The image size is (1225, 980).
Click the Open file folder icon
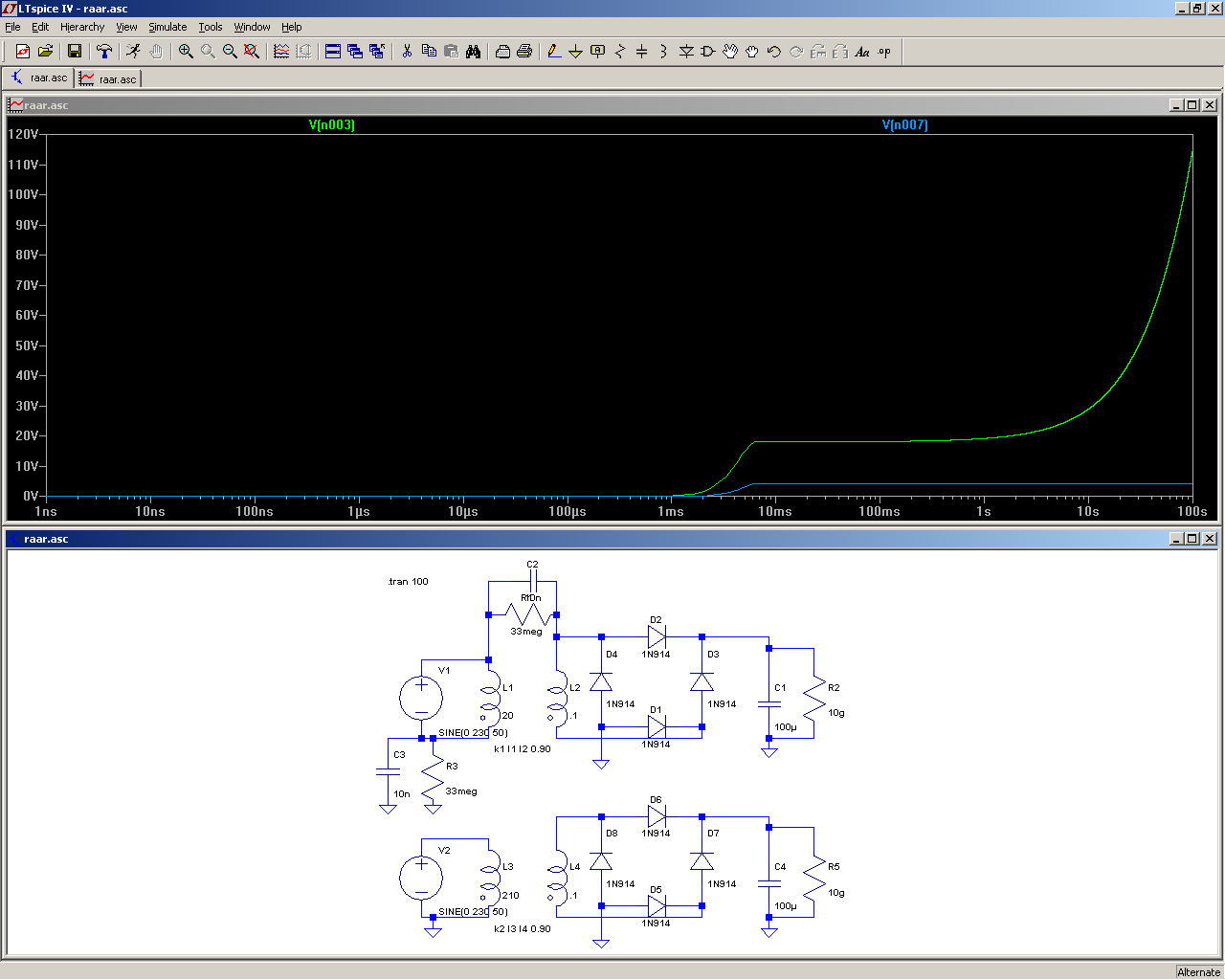[x=45, y=52]
